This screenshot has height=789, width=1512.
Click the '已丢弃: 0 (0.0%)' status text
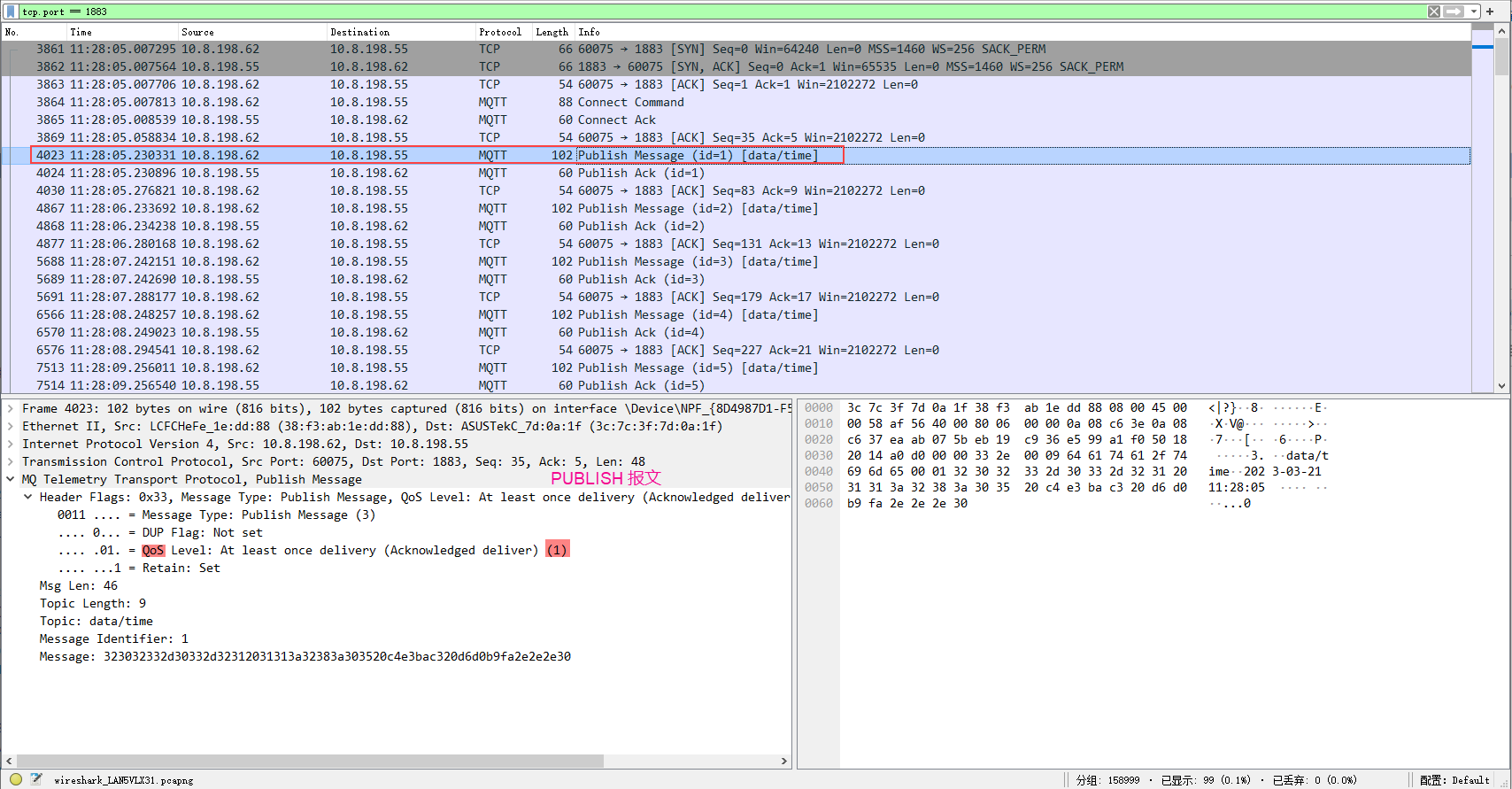click(1315, 780)
